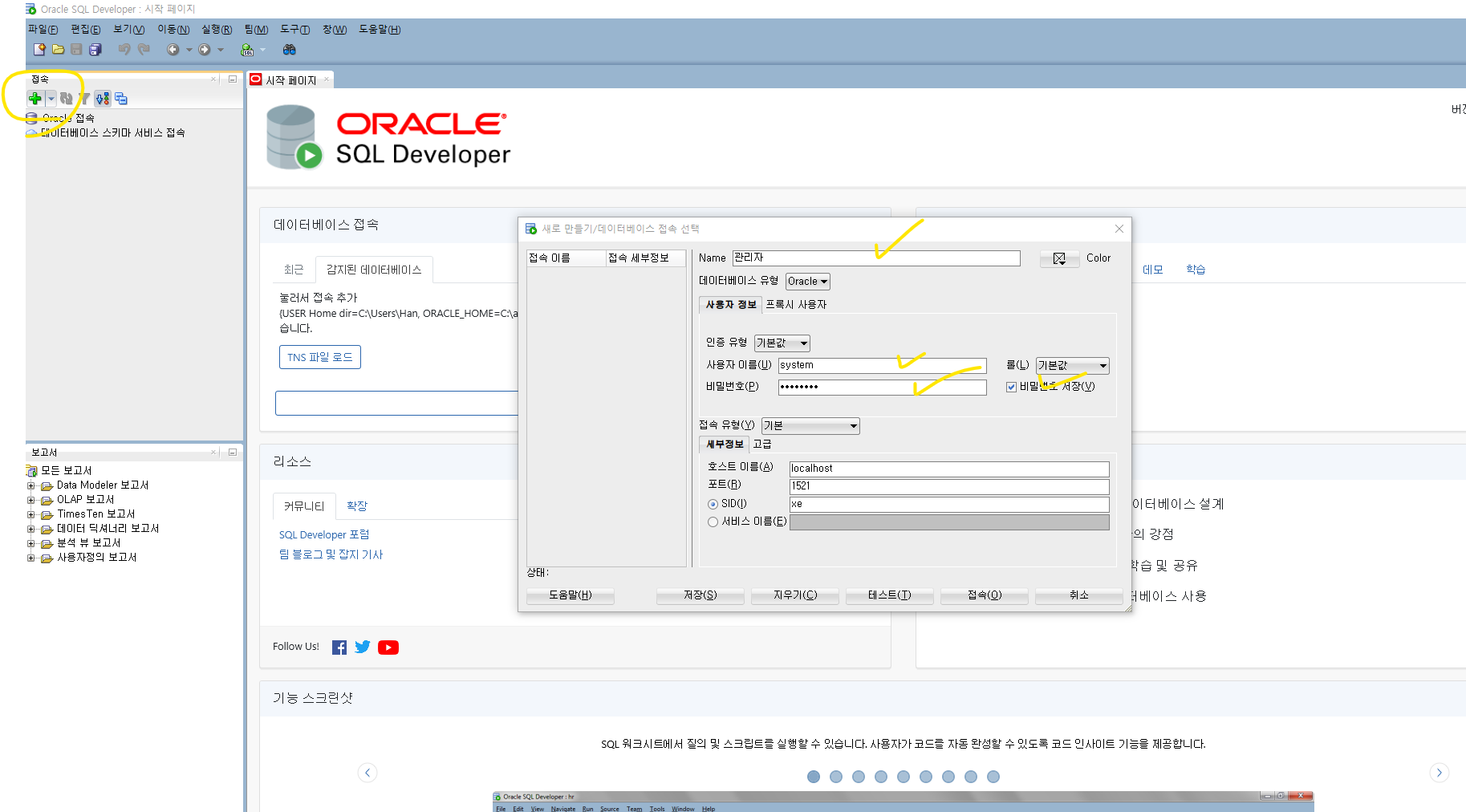This screenshot has width=1466, height=812.
Task: Click the 사용자 이름 field containing system
Action: point(883,366)
